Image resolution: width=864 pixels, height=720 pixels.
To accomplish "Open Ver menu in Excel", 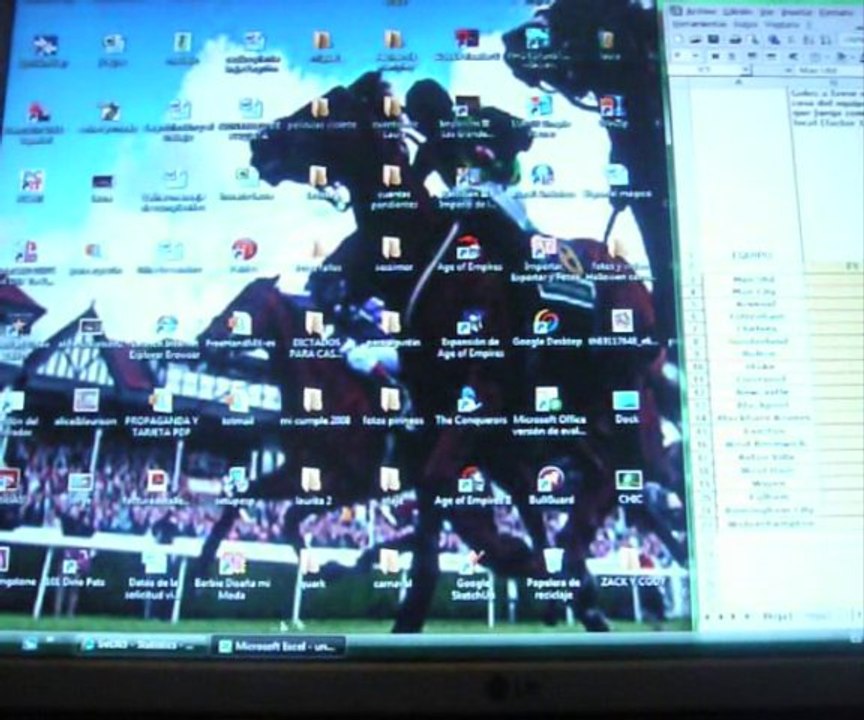I will (766, 12).
